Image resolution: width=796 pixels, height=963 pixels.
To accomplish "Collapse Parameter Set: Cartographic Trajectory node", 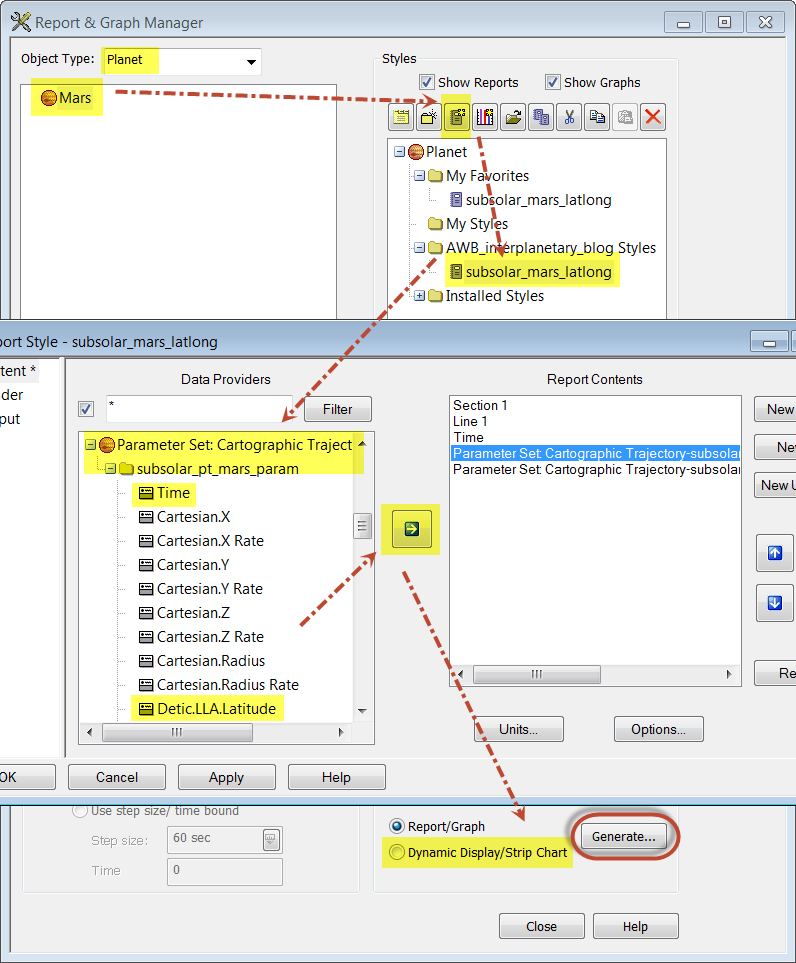I will tap(90, 444).
